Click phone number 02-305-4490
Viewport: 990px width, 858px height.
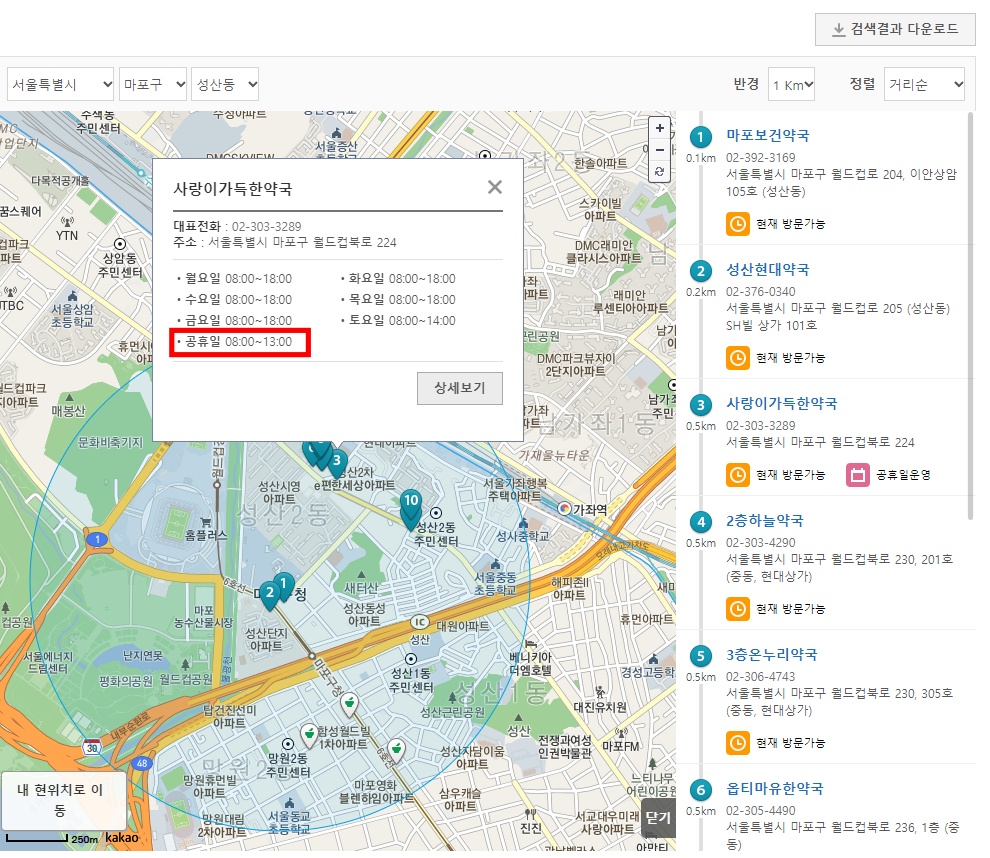tap(760, 811)
